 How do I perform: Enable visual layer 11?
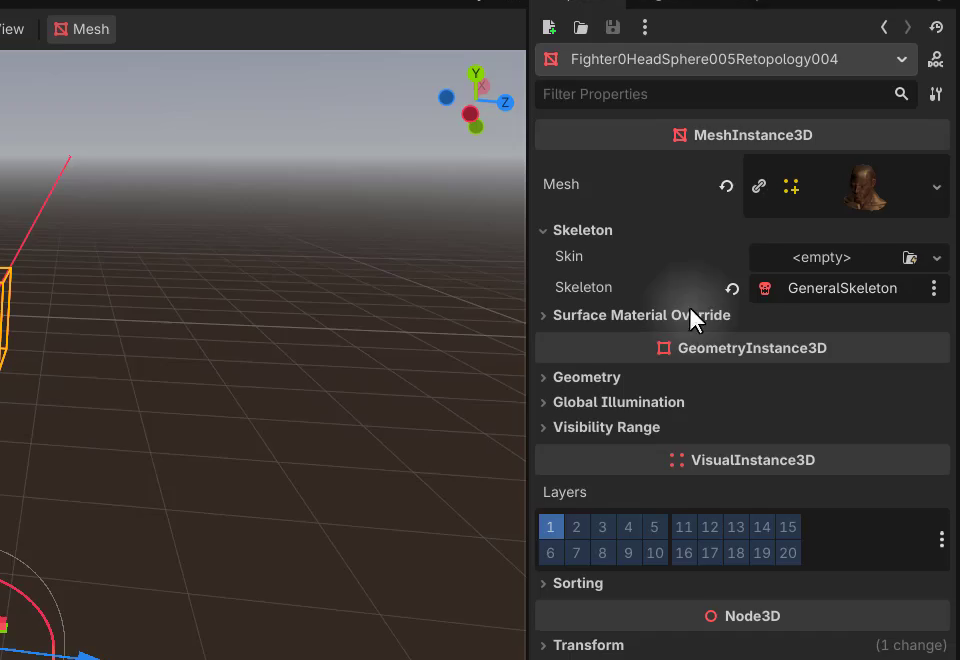coord(684,527)
